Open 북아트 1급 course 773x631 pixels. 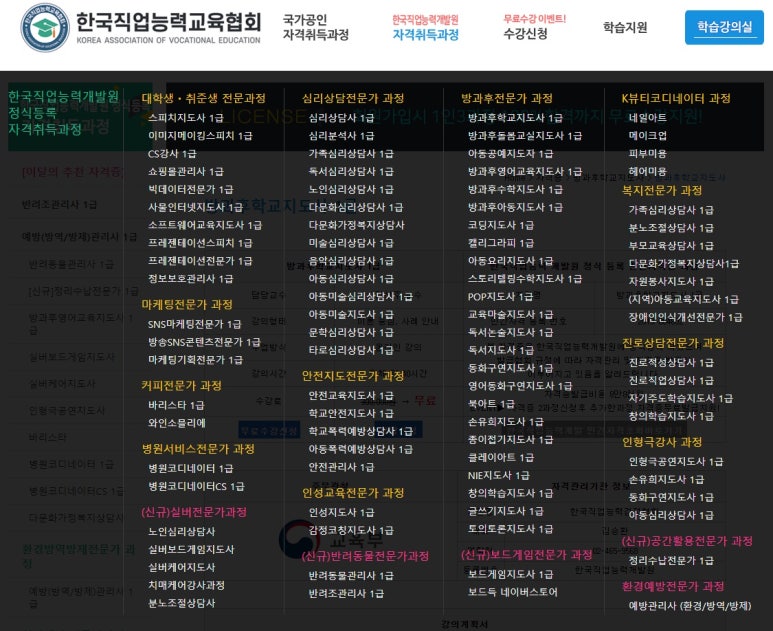point(491,403)
